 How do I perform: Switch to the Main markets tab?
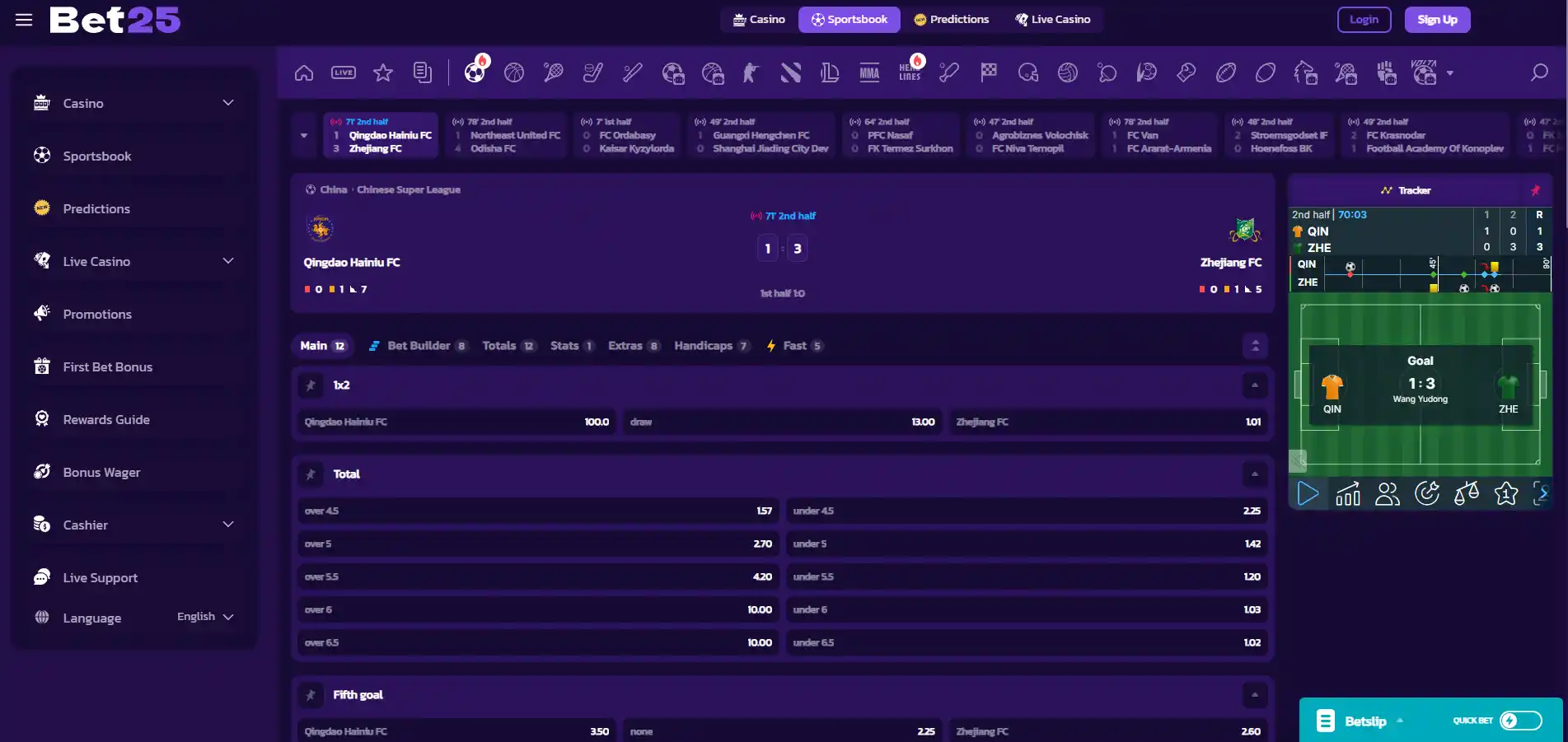tap(323, 346)
